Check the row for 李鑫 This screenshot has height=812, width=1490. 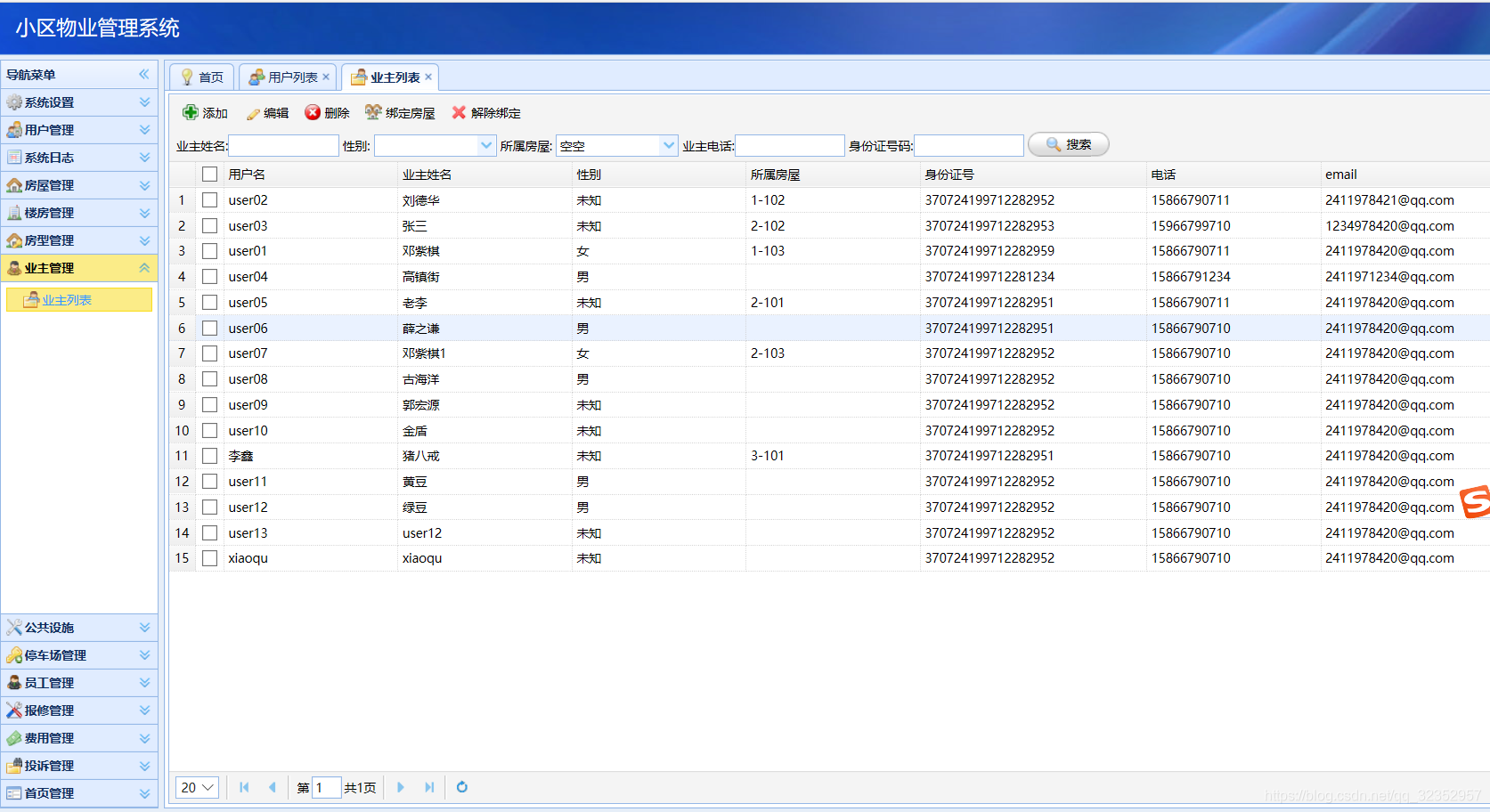pyautogui.click(x=209, y=456)
